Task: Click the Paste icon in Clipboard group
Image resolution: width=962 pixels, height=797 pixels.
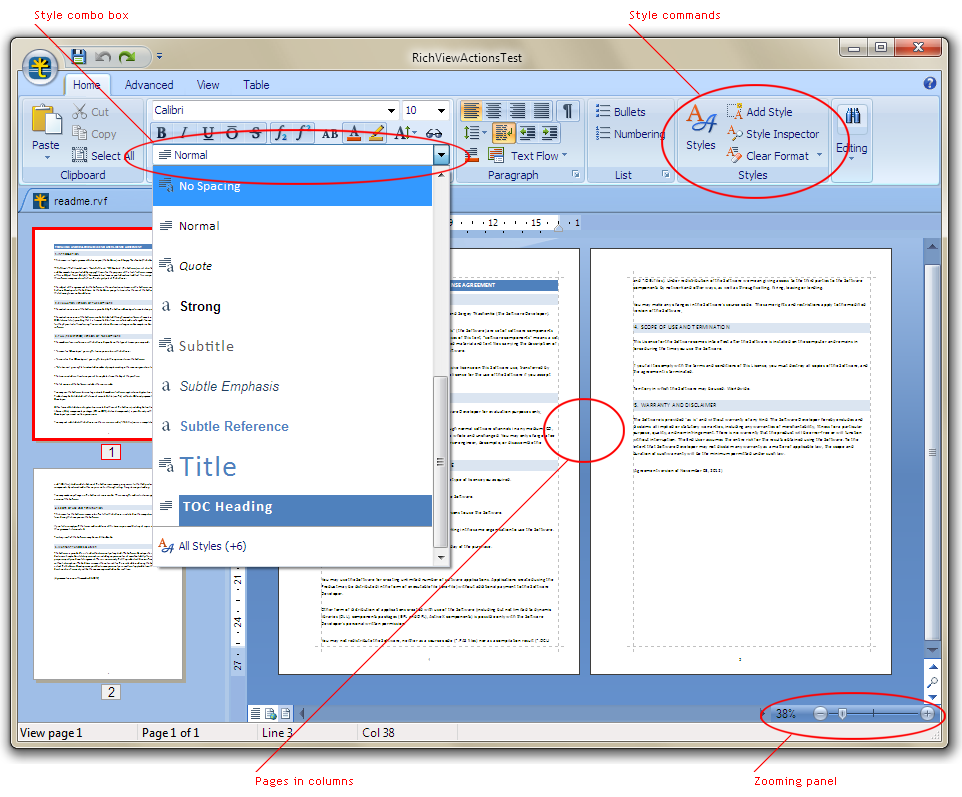Action: click(x=46, y=120)
